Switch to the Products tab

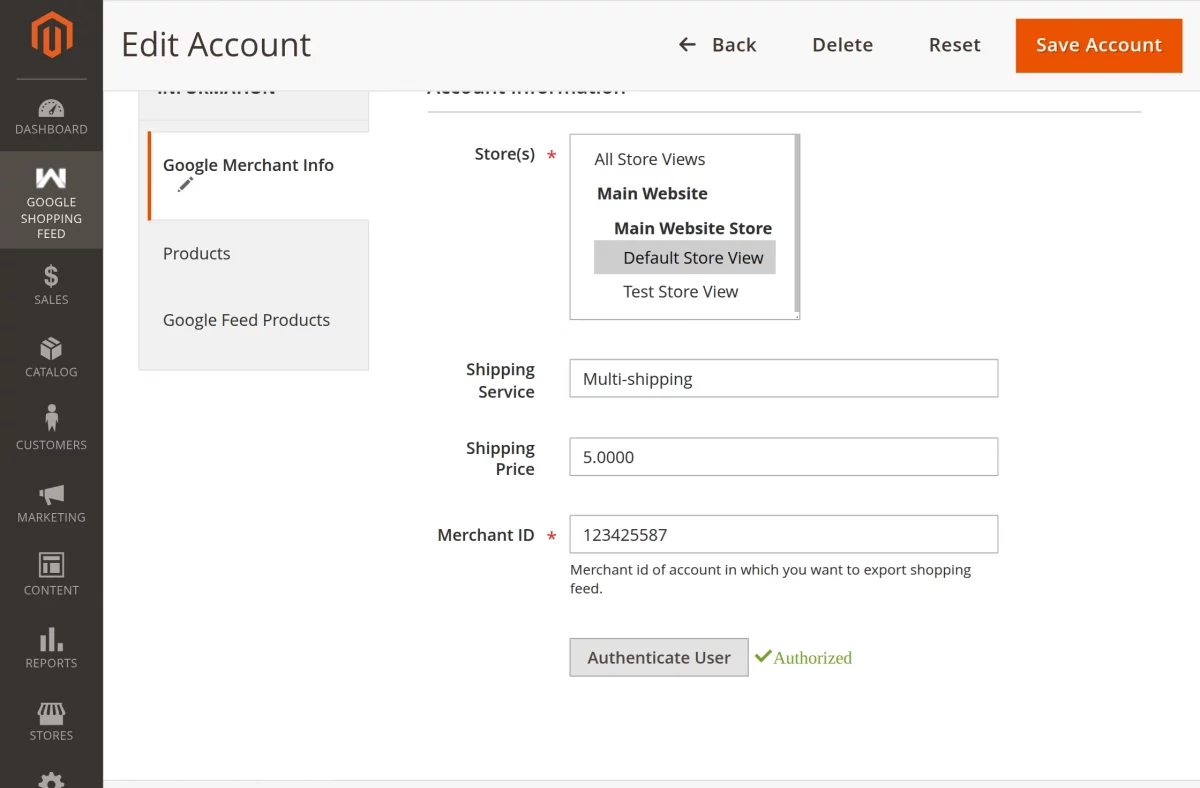[x=197, y=254]
